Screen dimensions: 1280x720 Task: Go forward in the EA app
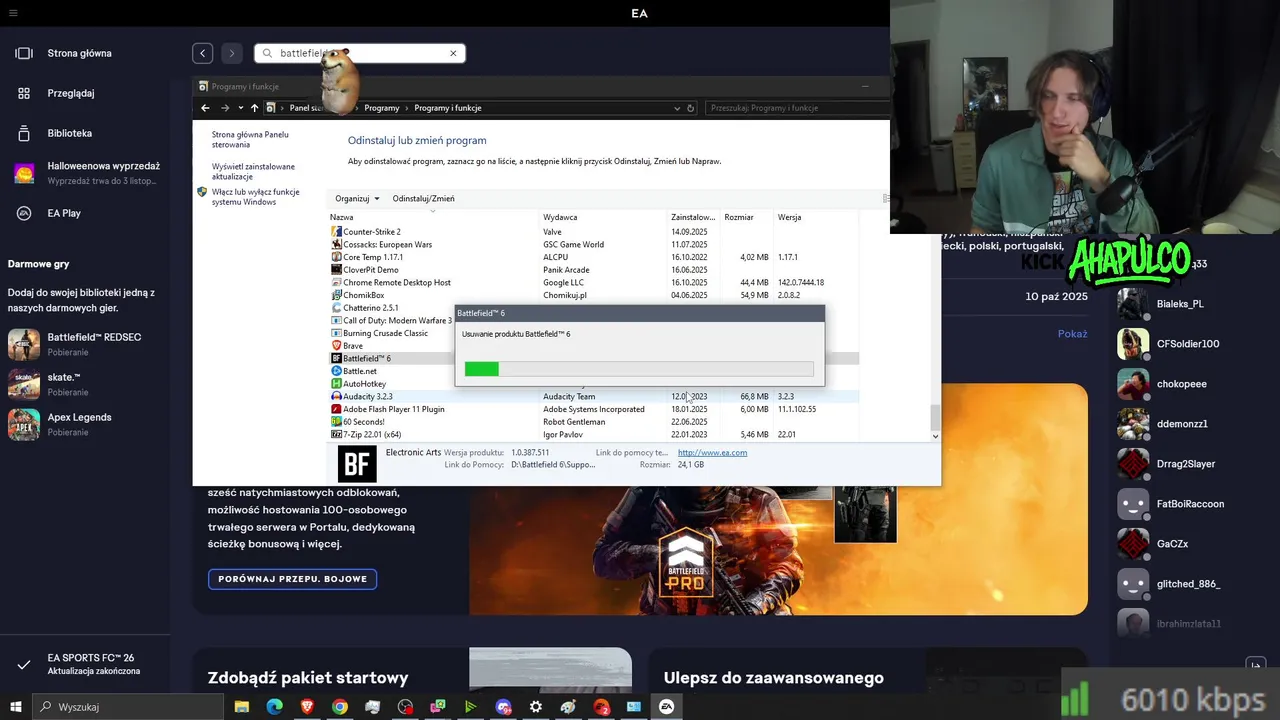pos(231,53)
